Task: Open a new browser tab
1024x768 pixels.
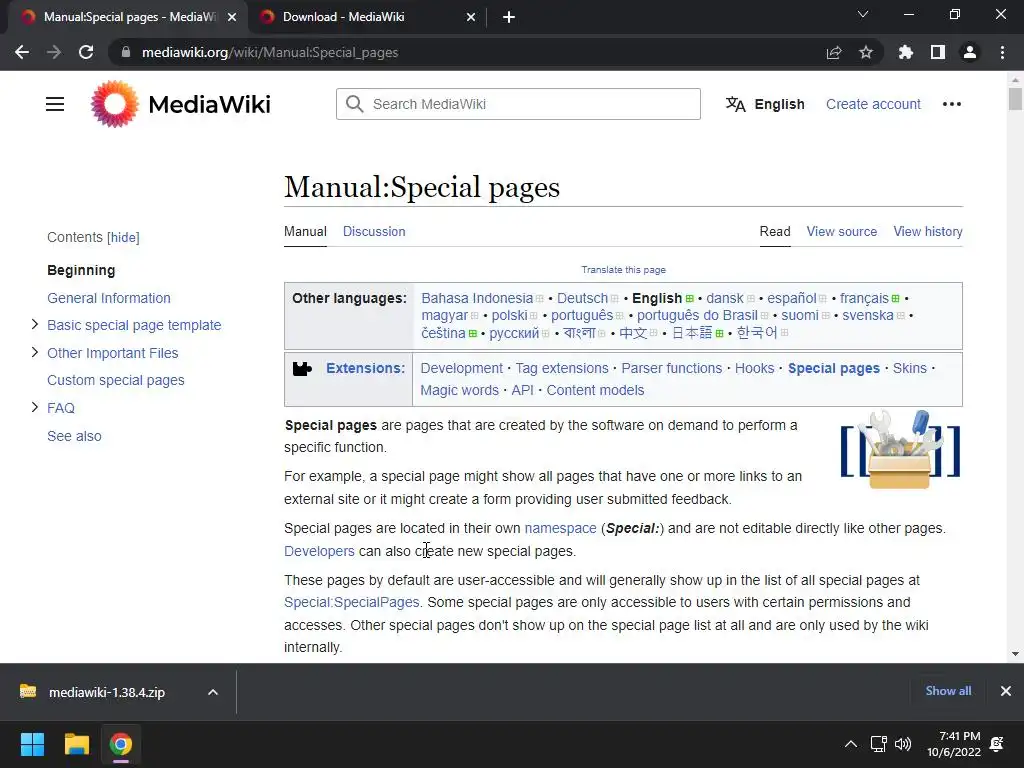Action: (509, 17)
